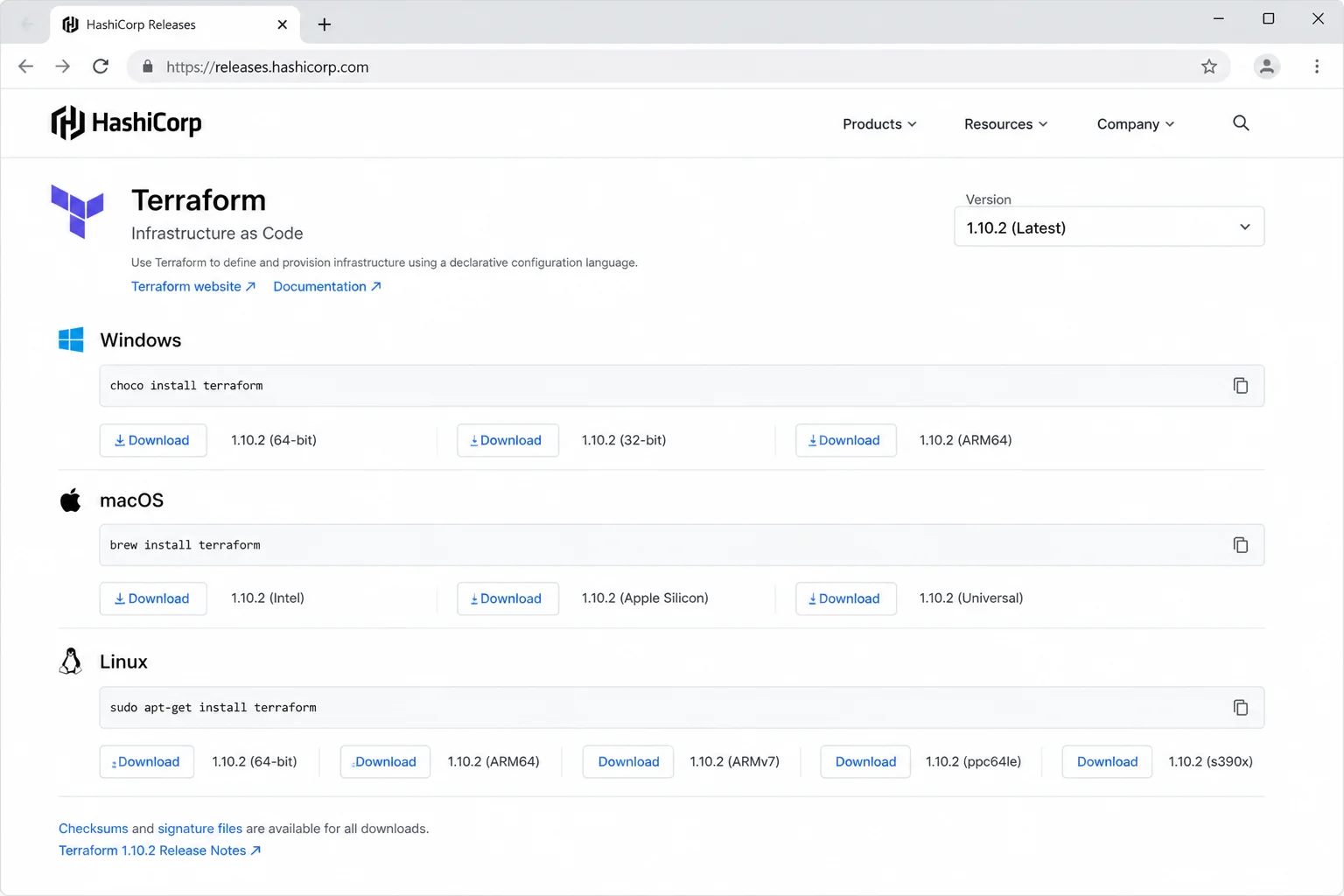Open the Checksums link
This screenshot has width=1344, height=896.
tap(94, 829)
